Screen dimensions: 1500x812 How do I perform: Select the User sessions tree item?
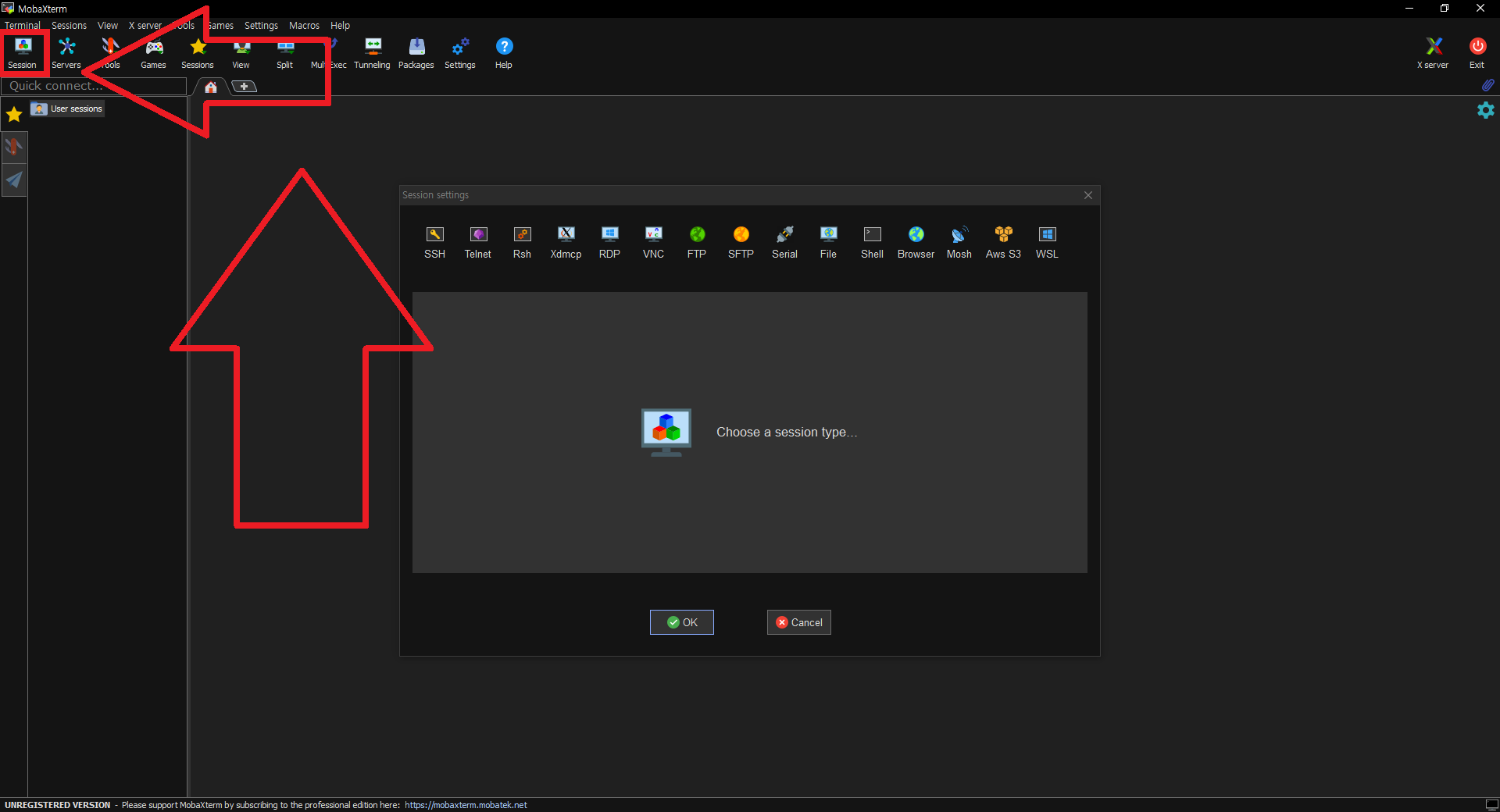(67, 109)
